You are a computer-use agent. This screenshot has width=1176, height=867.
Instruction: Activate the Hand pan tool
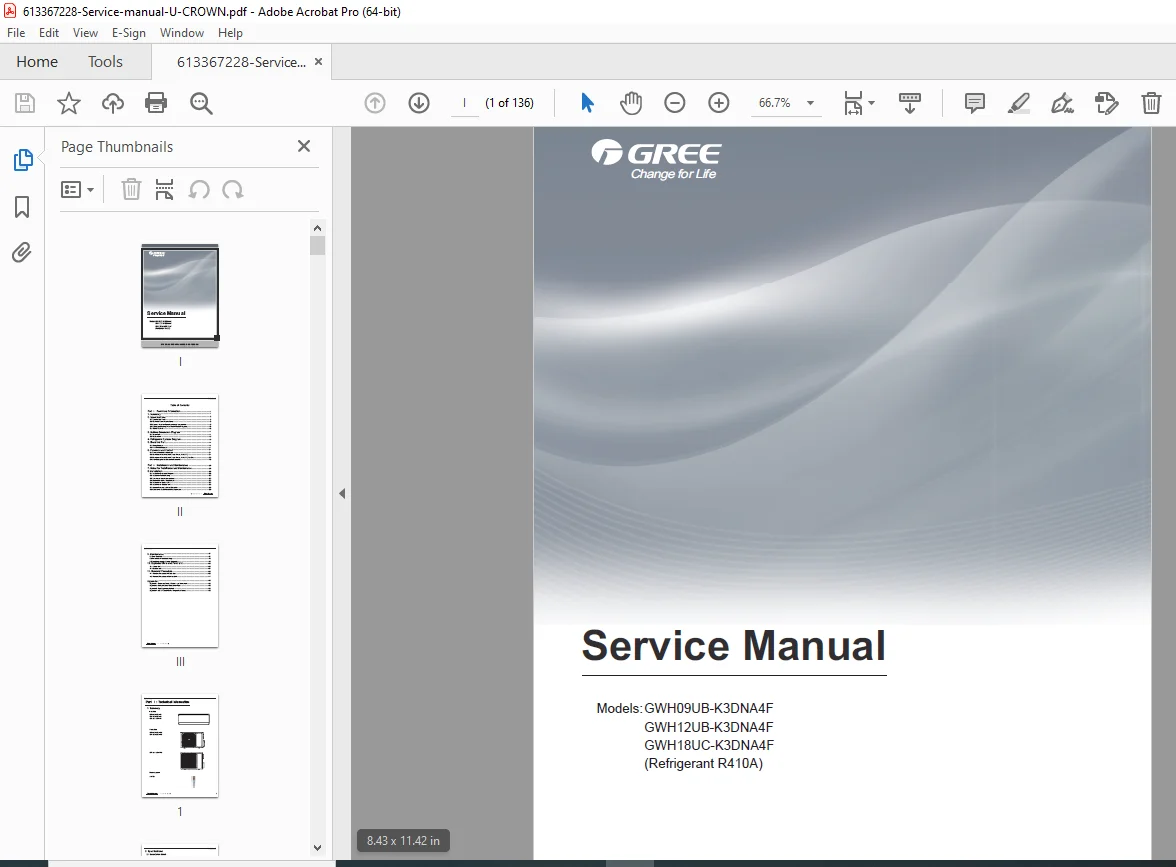631,103
